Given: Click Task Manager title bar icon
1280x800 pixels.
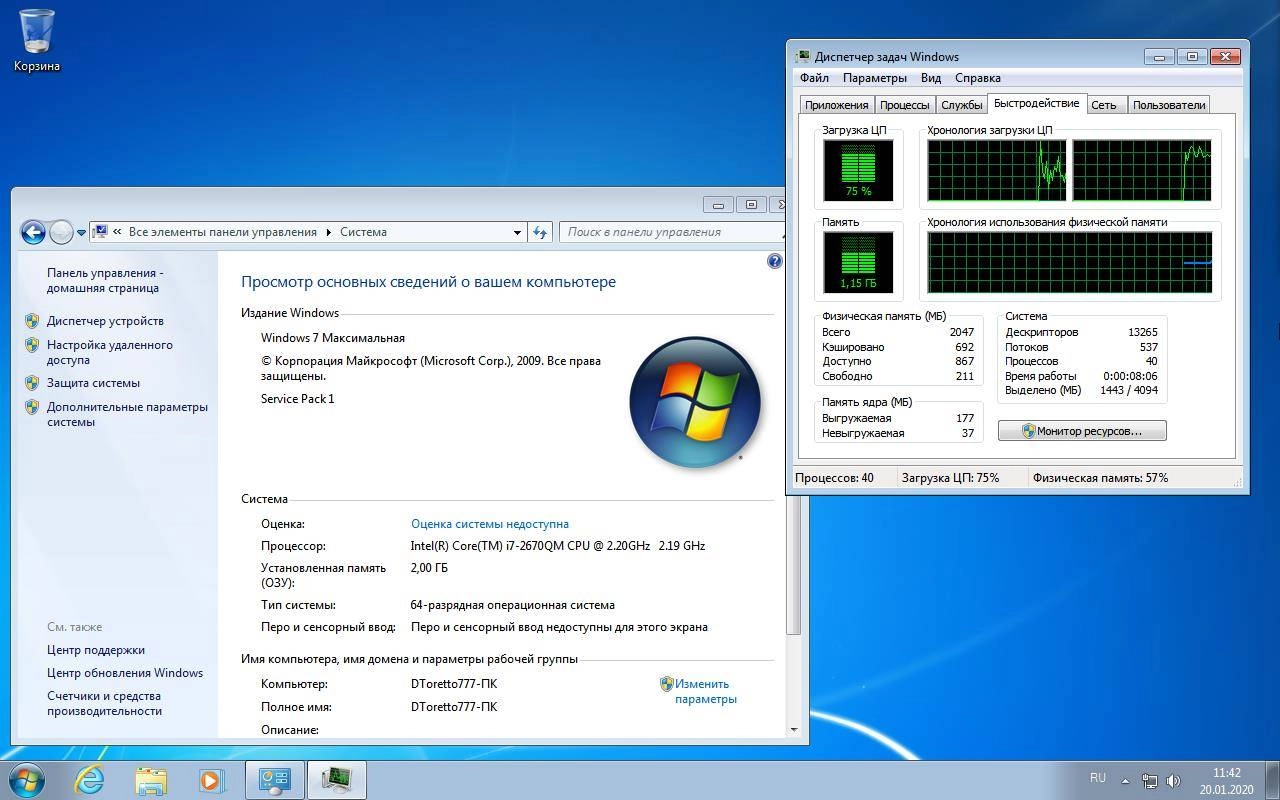Looking at the screenshot, I should tap(803, 57).
